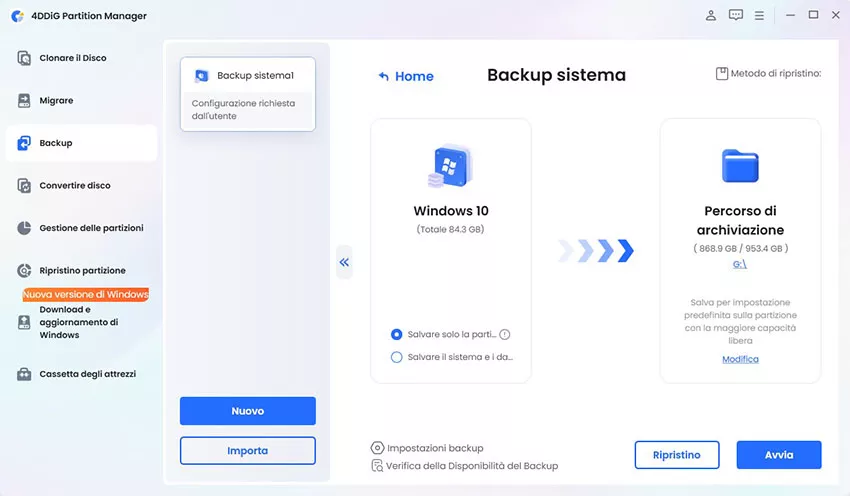Click info icon beside Salvare solo la parti
Screen dimensions: 850x496
tap(505, 334)
